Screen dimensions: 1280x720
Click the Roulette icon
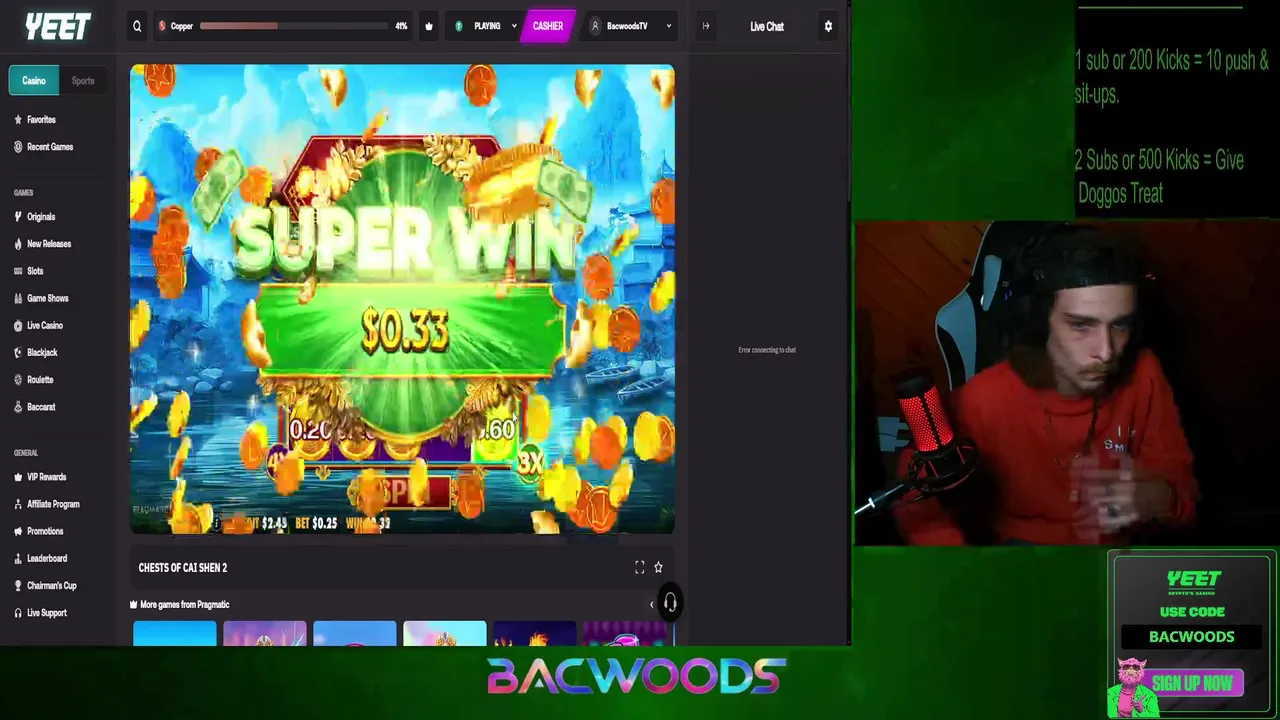pyautogui.click(x=18, y=380)
